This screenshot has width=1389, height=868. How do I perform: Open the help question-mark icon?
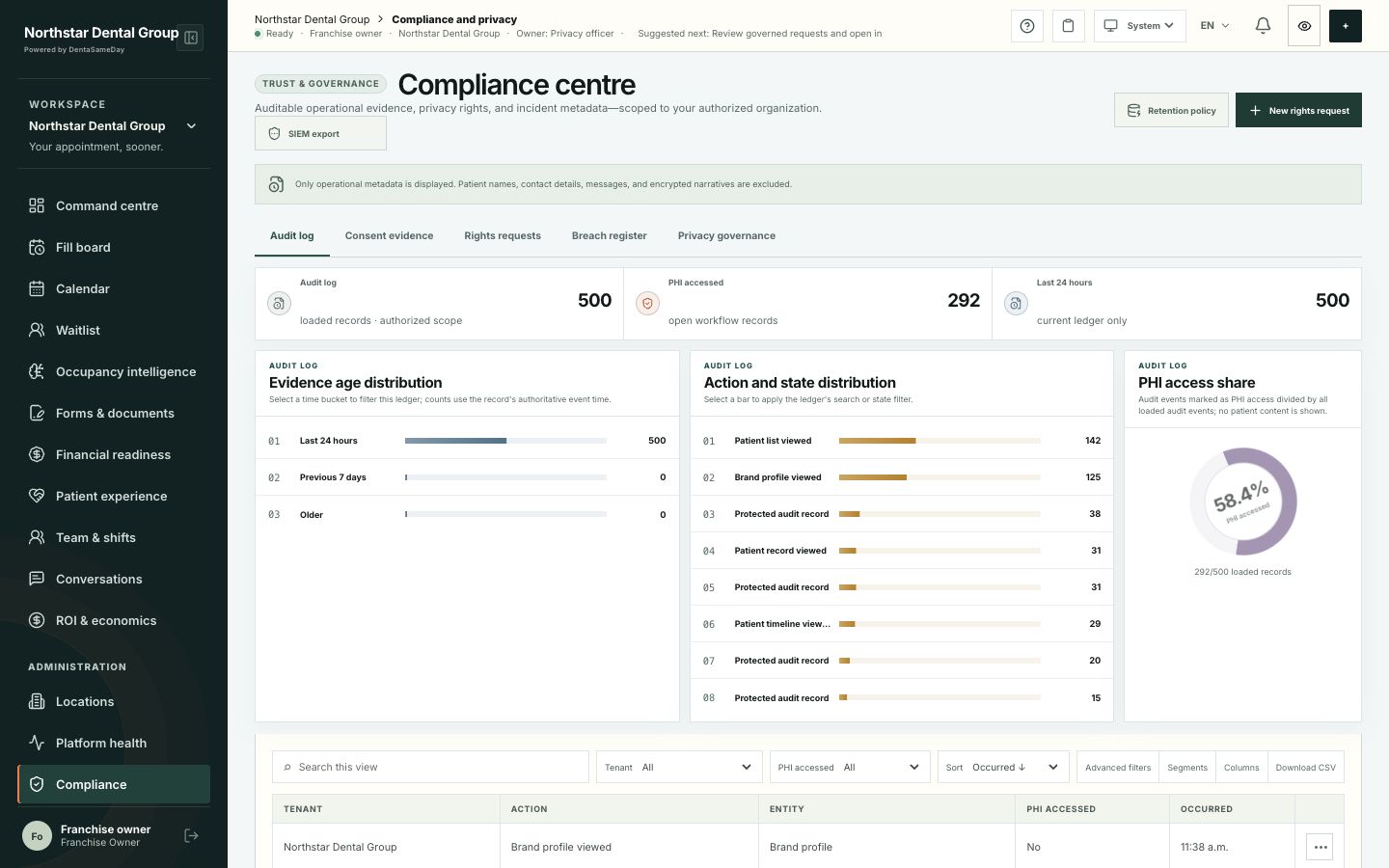[1027, 26]
